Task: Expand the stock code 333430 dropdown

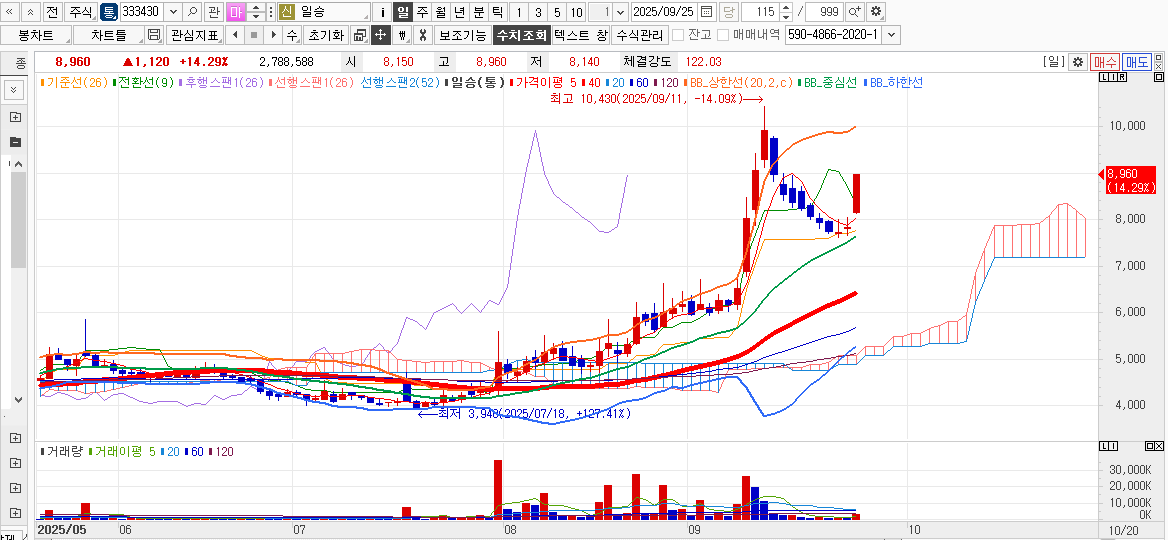Action: point(173,12)
